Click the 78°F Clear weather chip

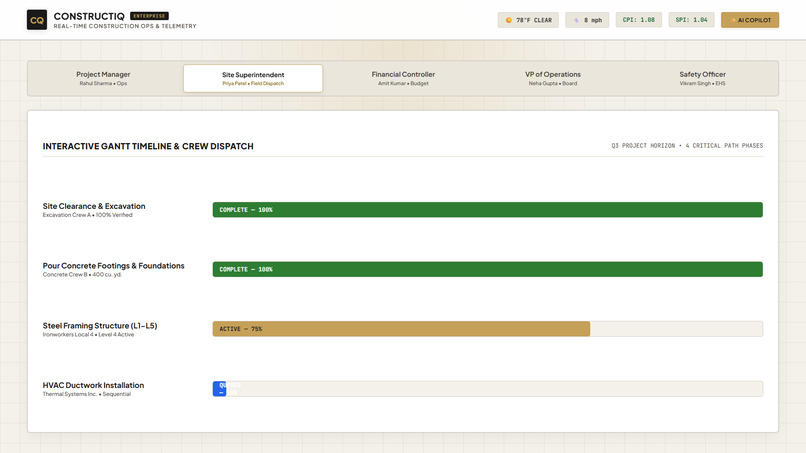[x=528, y=20]
